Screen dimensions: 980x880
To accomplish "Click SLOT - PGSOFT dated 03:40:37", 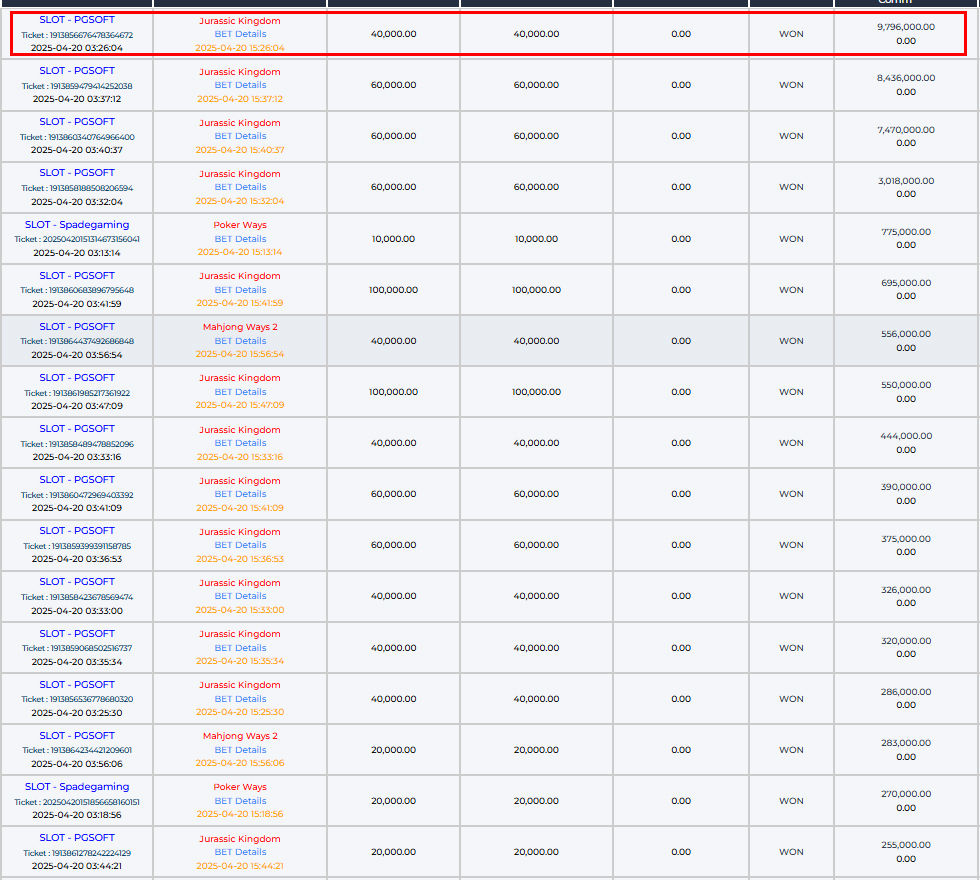I will tap(77, 122).
